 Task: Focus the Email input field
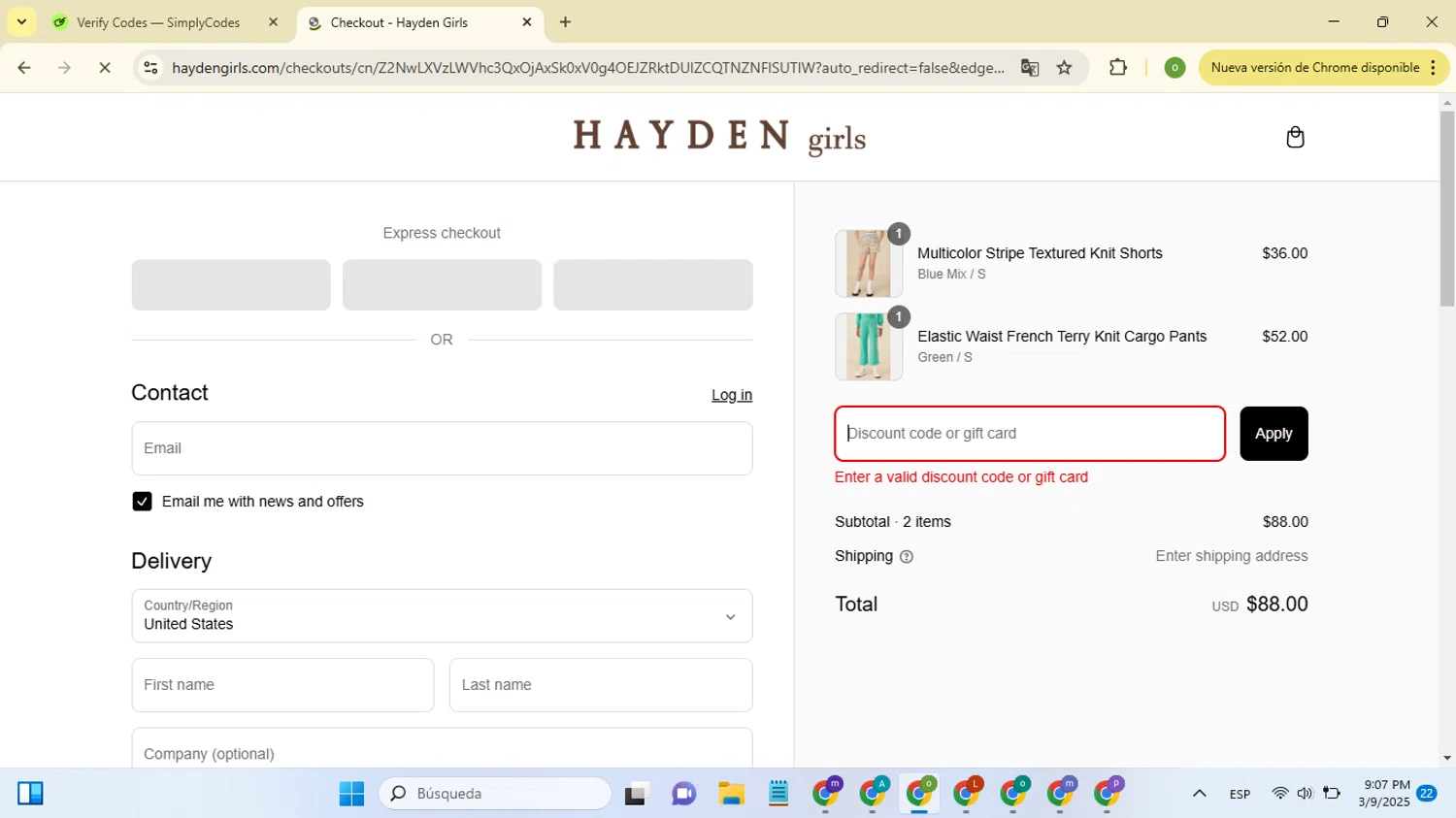tap(442, 448)
